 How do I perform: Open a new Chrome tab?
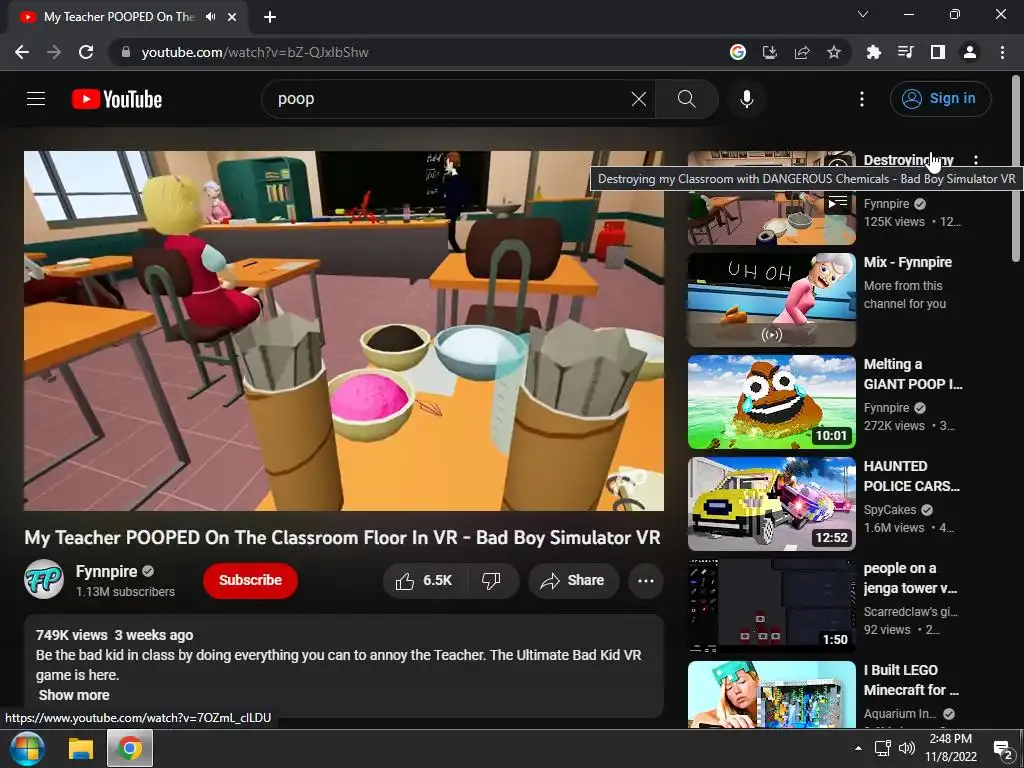(x=270, y=18)
